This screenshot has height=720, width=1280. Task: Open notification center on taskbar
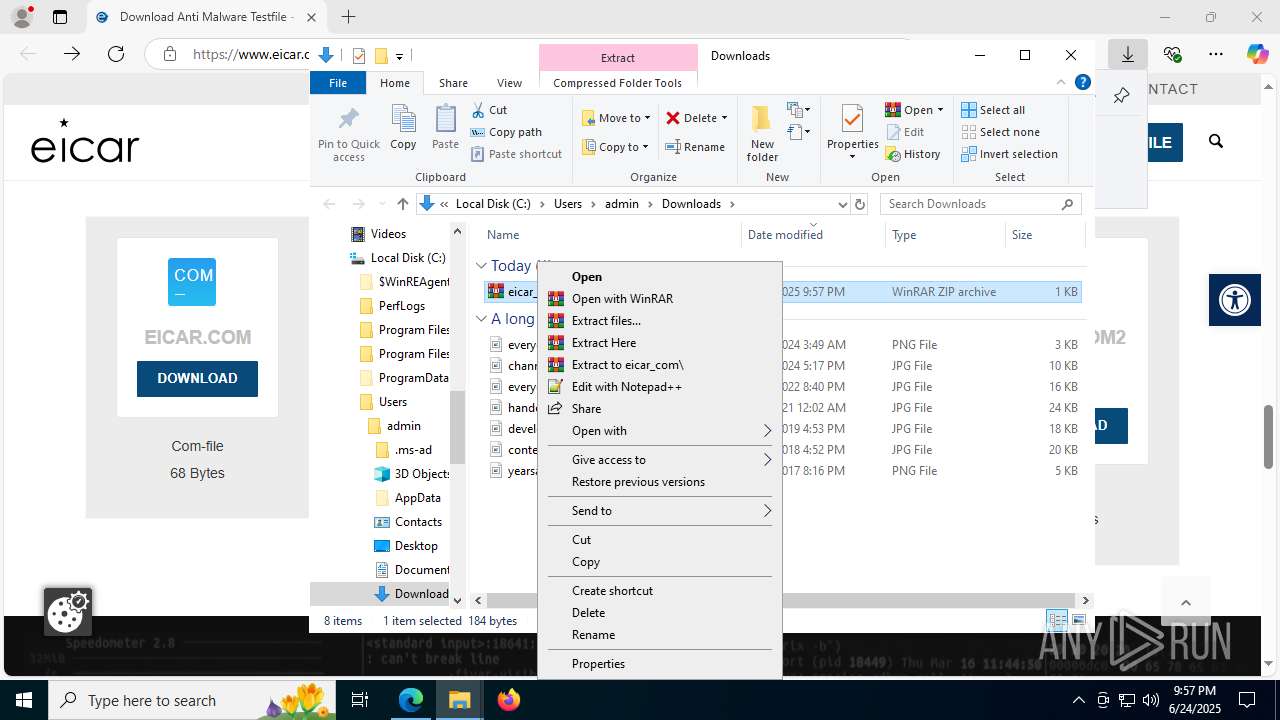1247,700
